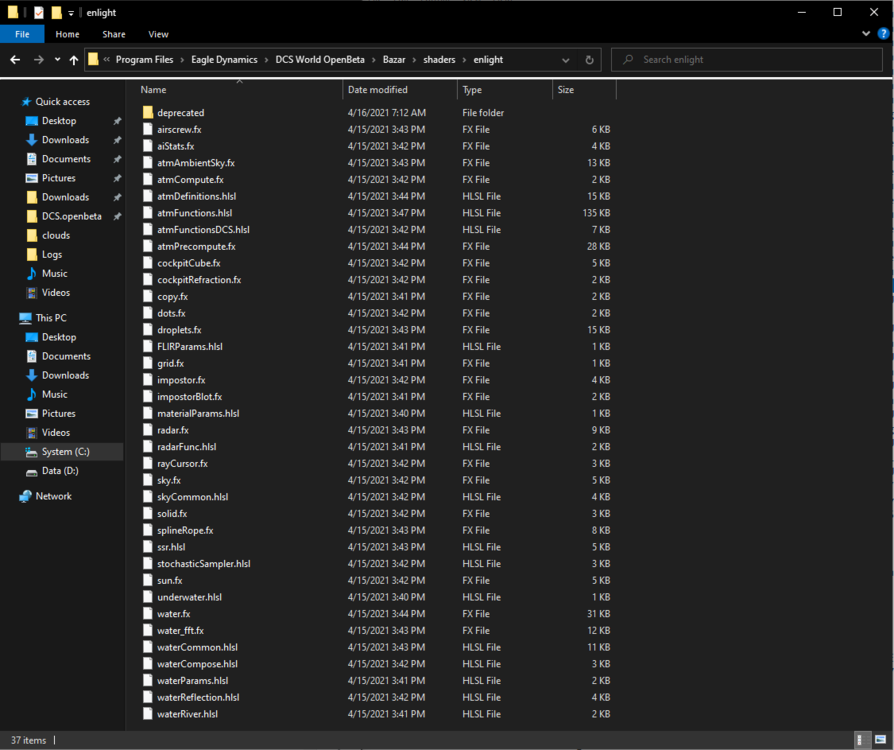The image size is (894, 750).
Task: Open DCS.openbeta pinned folder
Action: click(71, 216)
